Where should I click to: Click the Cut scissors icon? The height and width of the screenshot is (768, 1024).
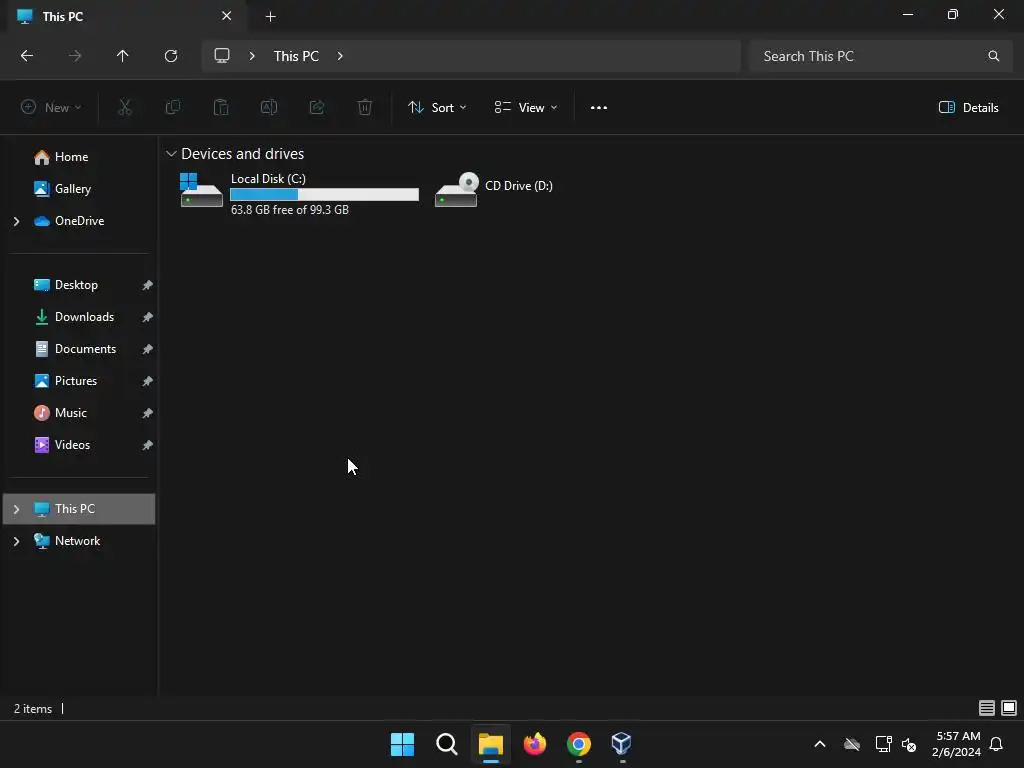125,108
